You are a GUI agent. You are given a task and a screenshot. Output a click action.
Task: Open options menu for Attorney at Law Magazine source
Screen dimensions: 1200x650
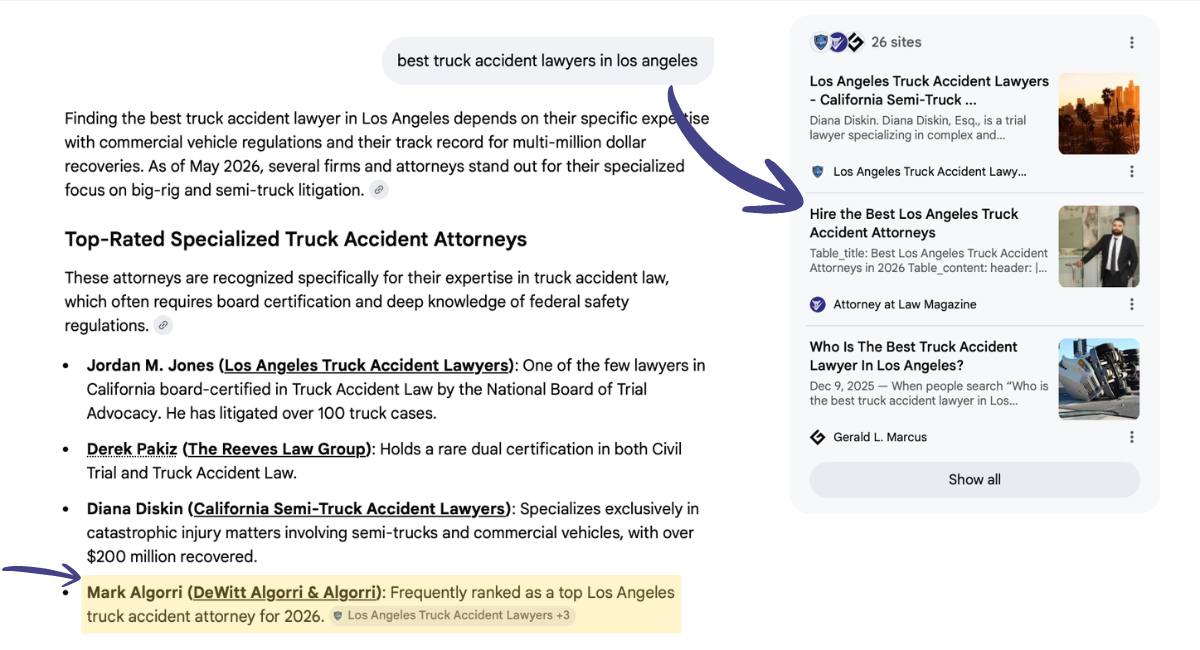(x=1131, y=305)
